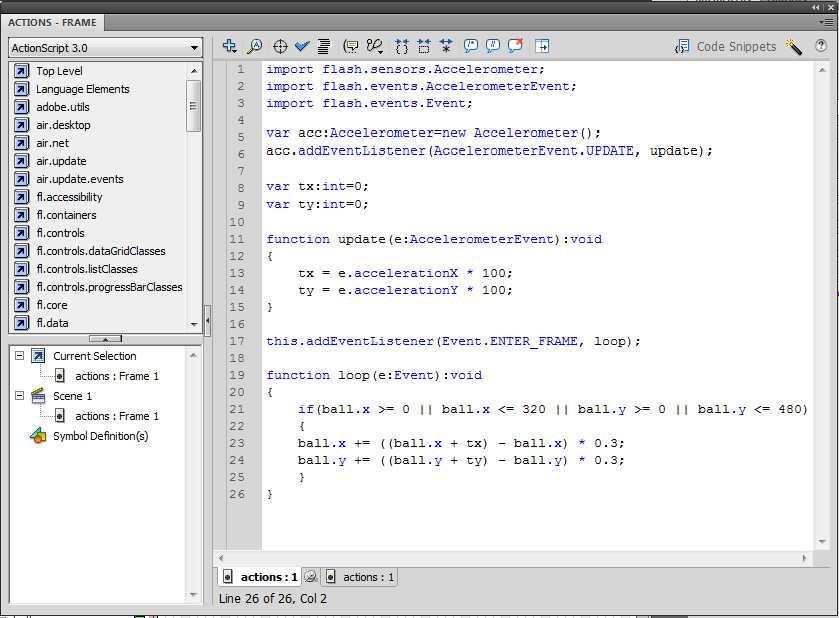
Task: Click the toolbox splitter collapse handle
Action: point(105,339)
